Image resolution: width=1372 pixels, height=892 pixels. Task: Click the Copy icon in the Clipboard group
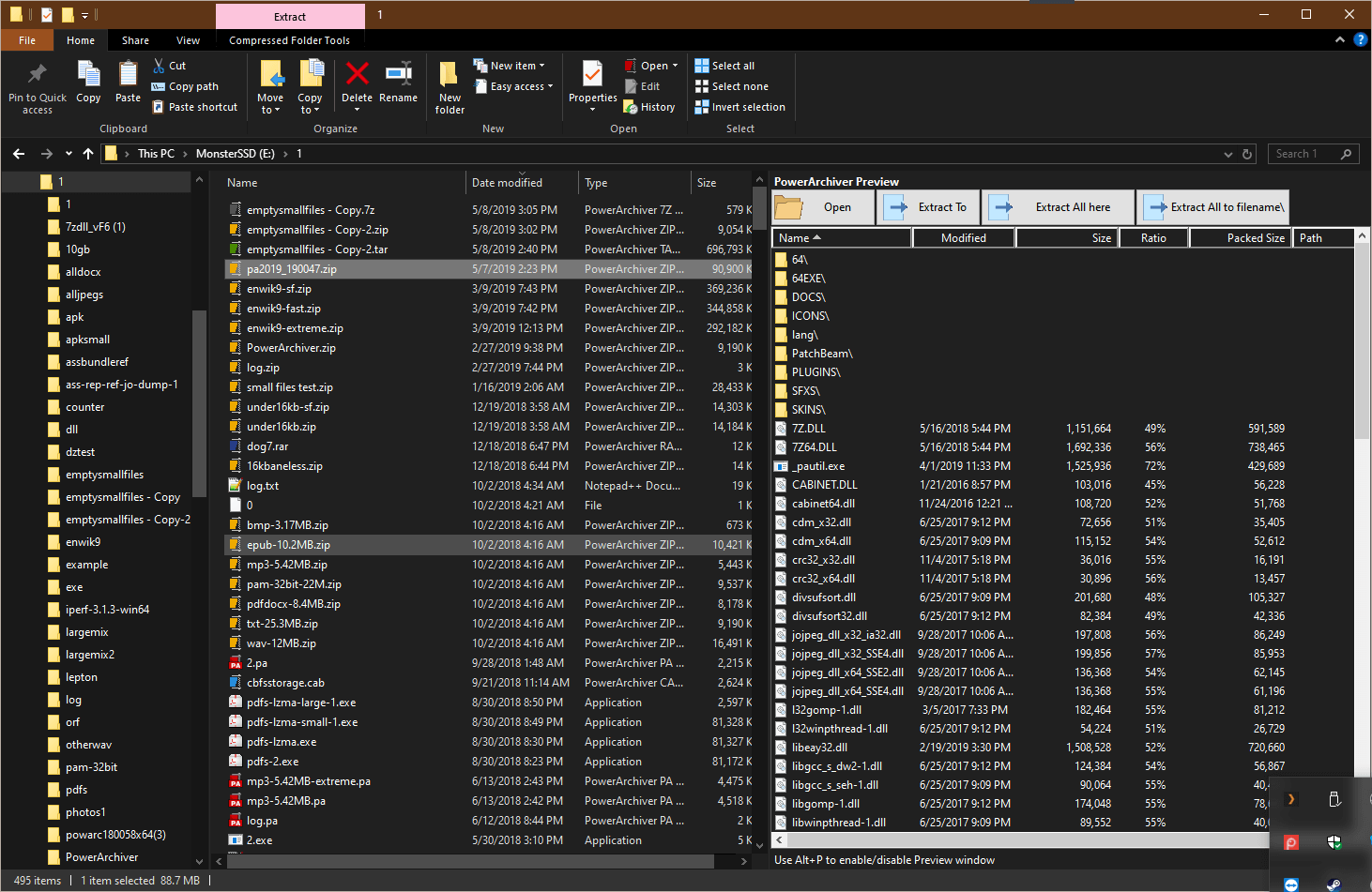(88, 74)
